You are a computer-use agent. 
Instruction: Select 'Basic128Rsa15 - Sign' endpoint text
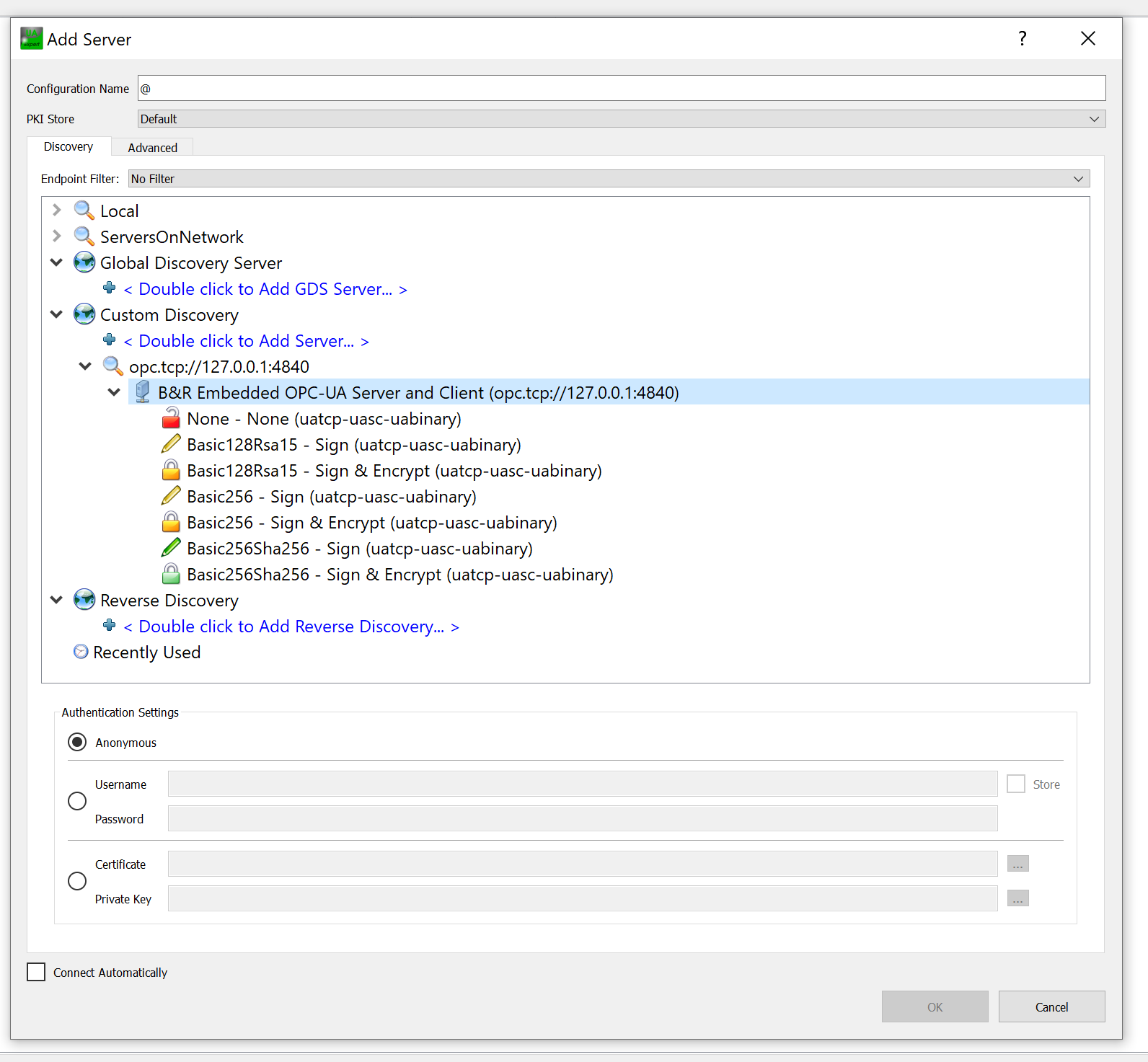[x=353, y=445]
